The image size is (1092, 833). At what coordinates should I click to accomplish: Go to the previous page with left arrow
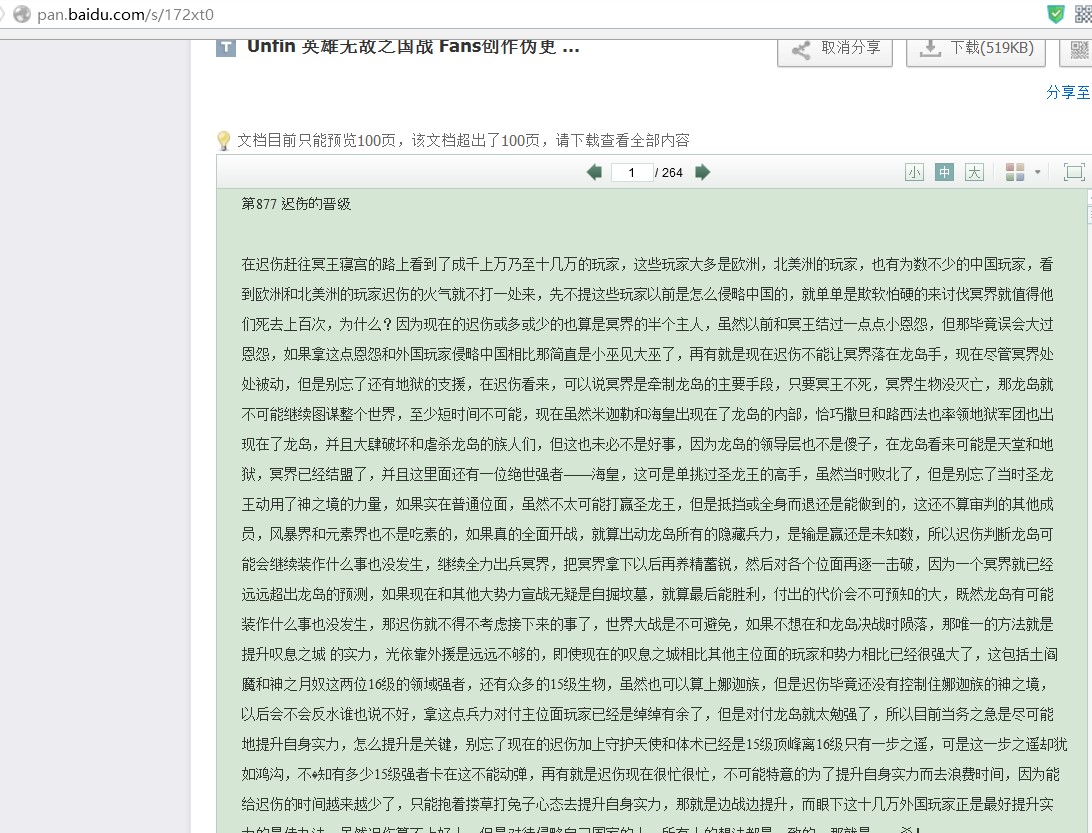(x=594, y=172)
